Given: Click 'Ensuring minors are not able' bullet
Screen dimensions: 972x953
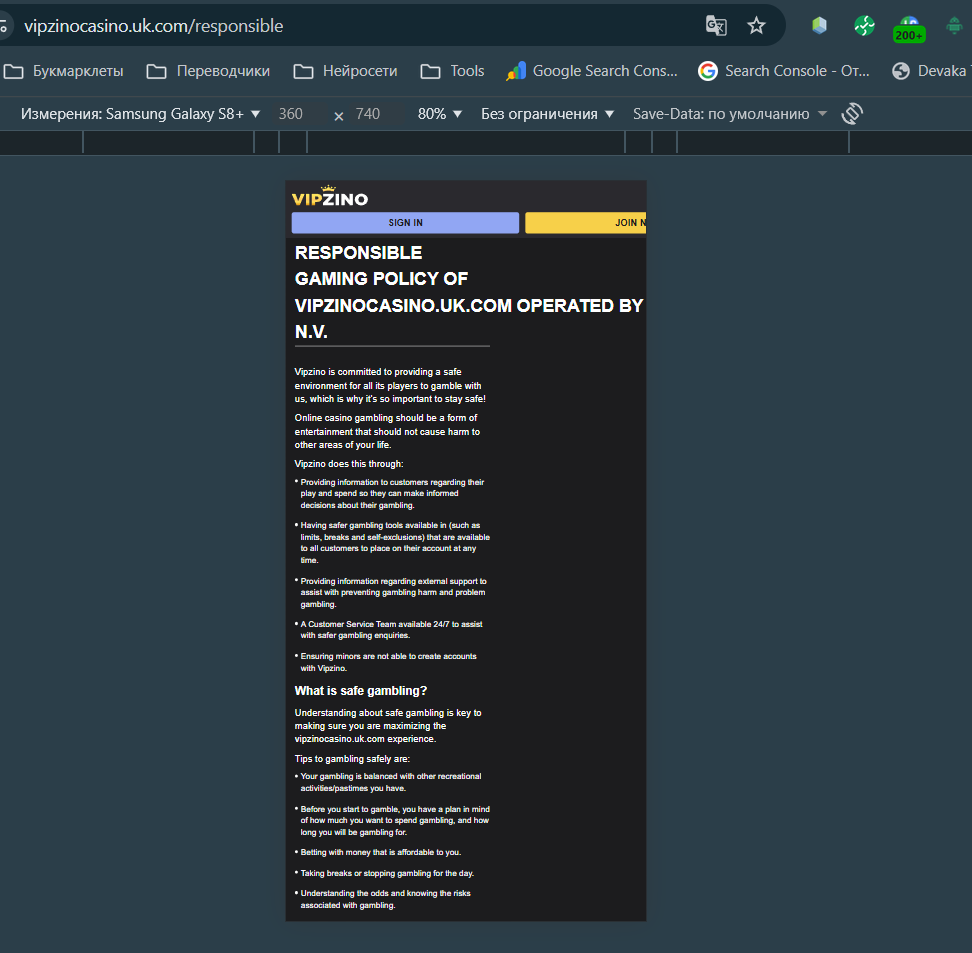Looking at the screenshot, I should (x=388, y=662).
